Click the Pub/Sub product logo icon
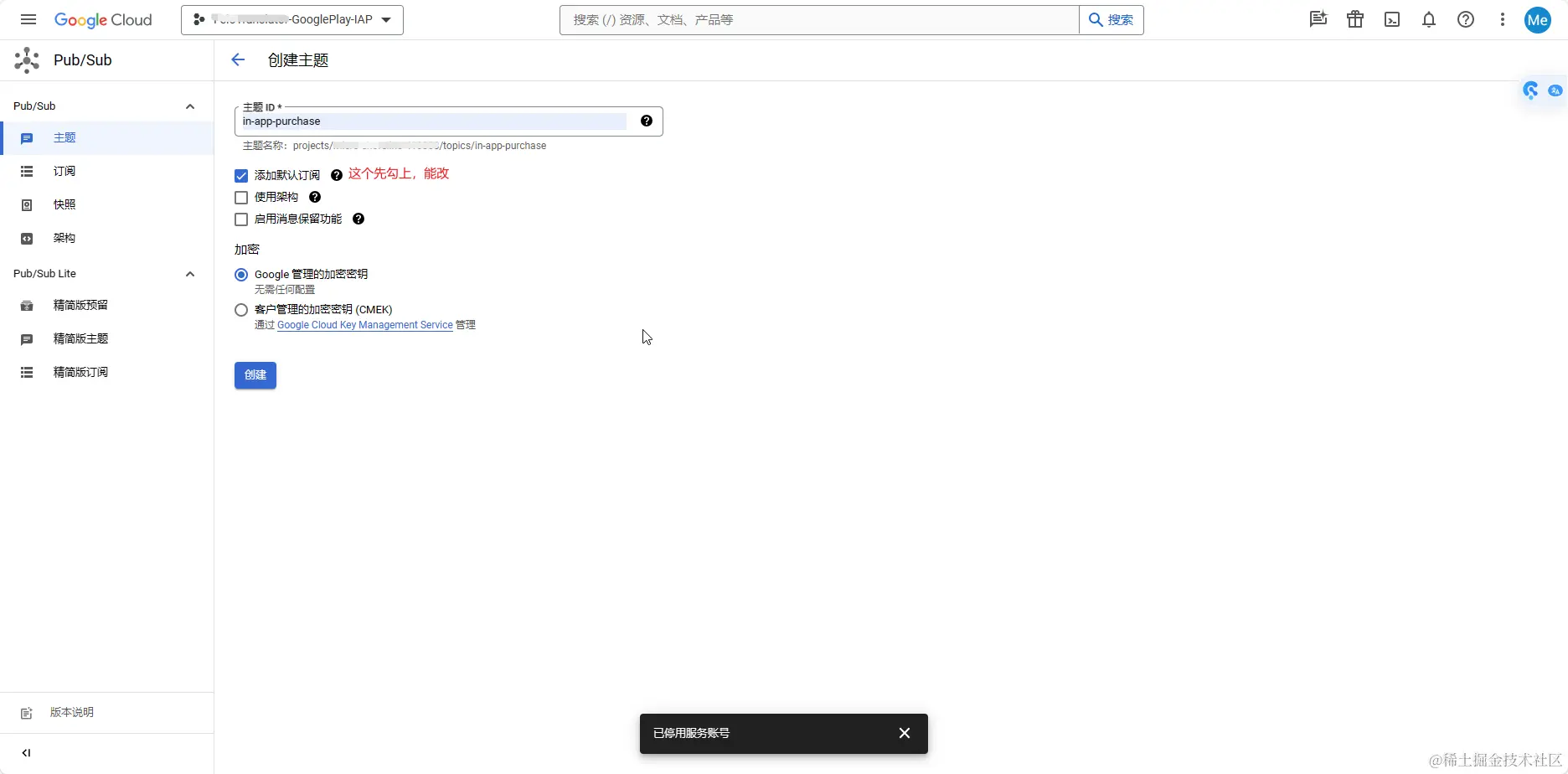This screenshot has height=774, width=1568. pos(27,60)
